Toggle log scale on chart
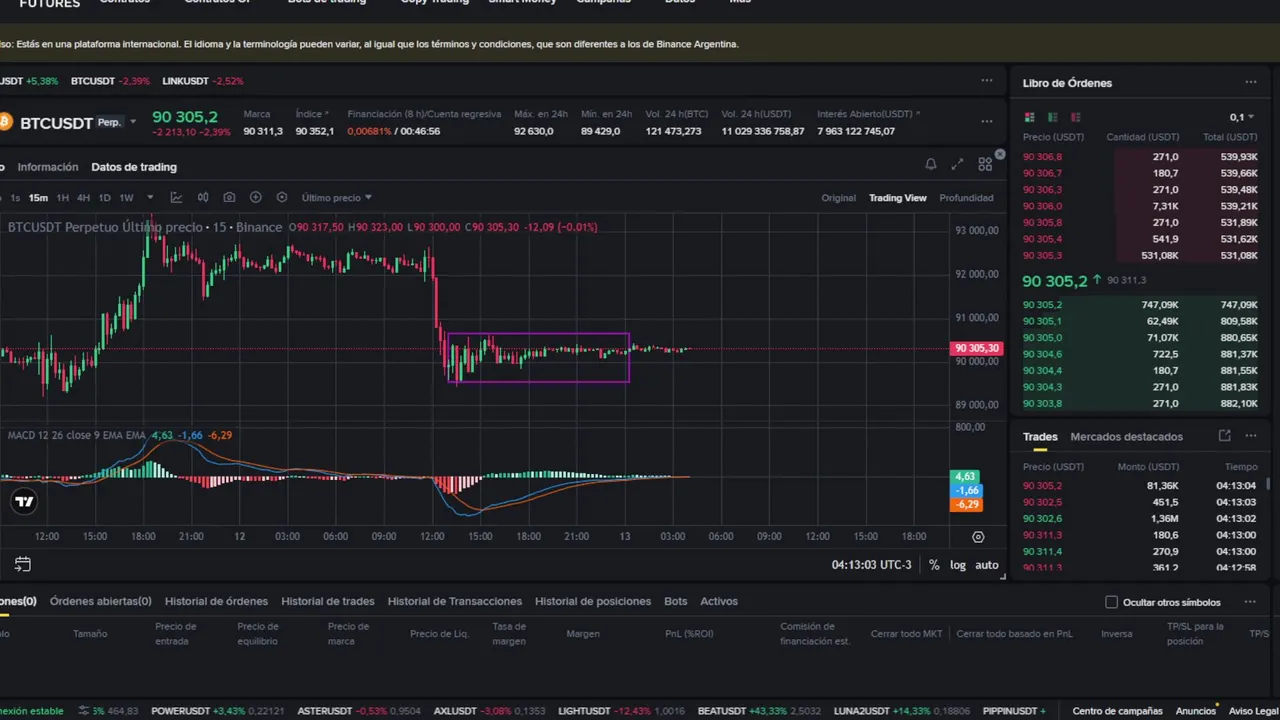The image size is (1280, 720). 958,565
